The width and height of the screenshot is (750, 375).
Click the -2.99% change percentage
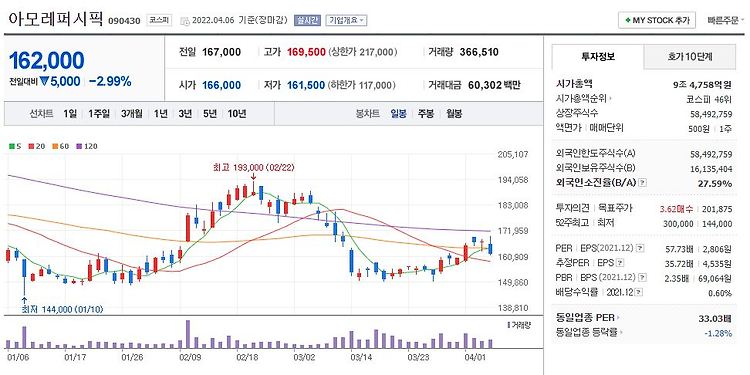pos(110,82)
